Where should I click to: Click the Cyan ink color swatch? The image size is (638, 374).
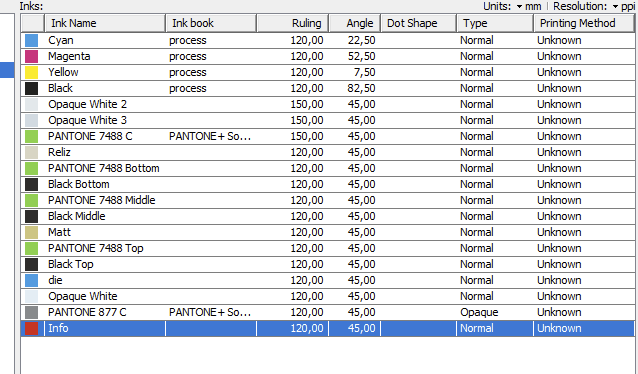point(31,40)
